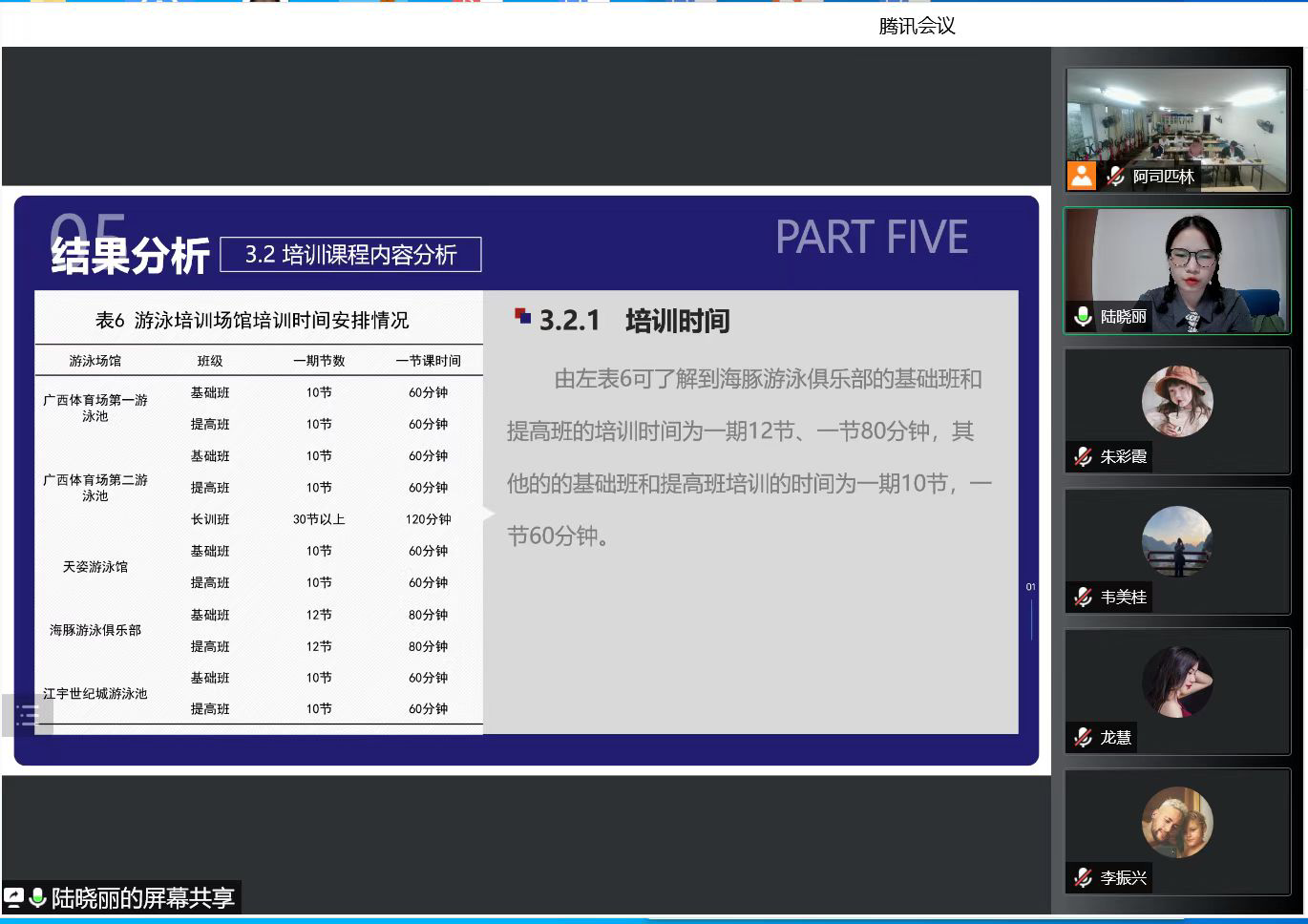Screen dimensions: 1308x924
Task: Click the green mic icon in the screen share label
Action: coord(38,898)
